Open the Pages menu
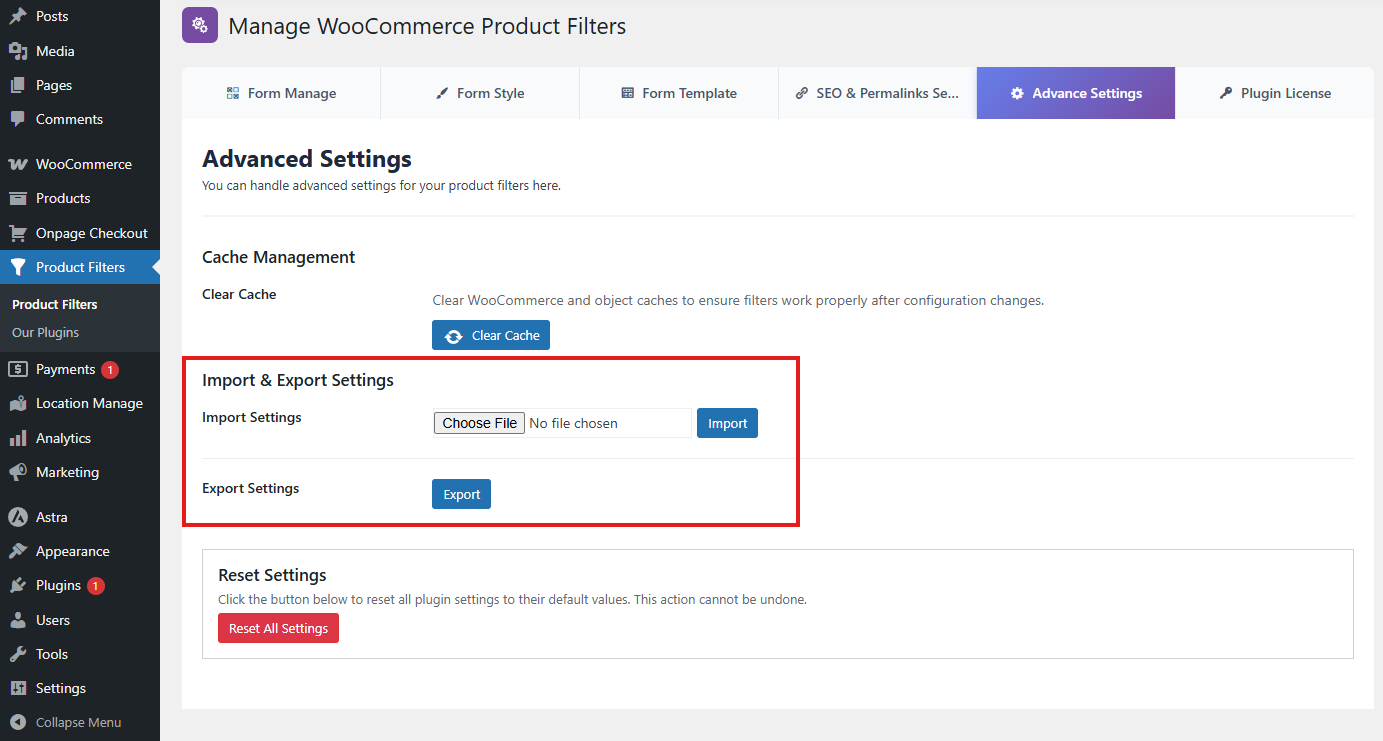The height and width of the screenshot is (741, 1383). click(80, 85)
